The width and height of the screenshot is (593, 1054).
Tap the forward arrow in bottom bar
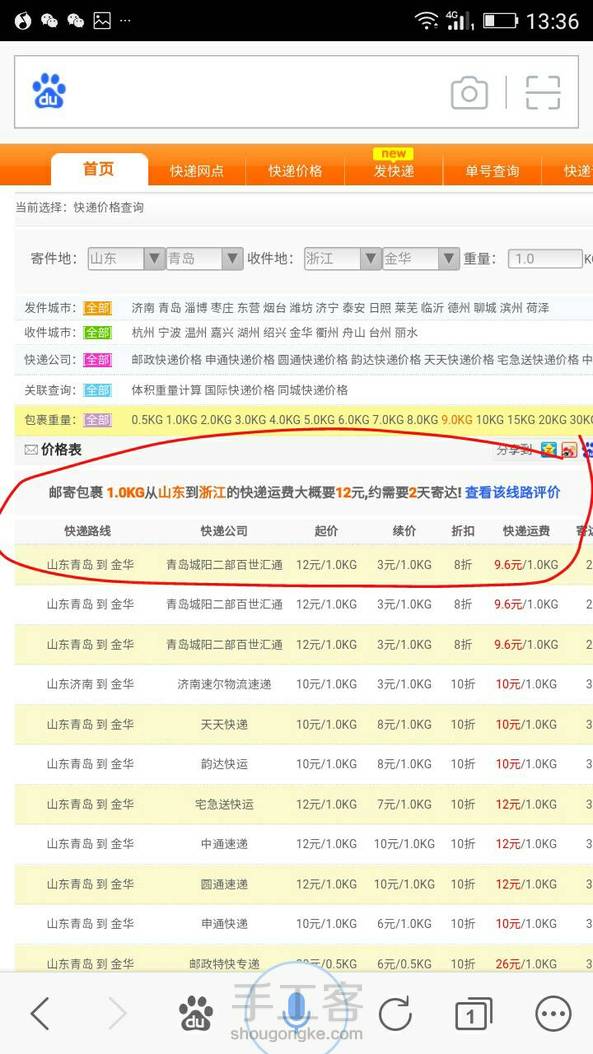click(x=116, y=1013)
